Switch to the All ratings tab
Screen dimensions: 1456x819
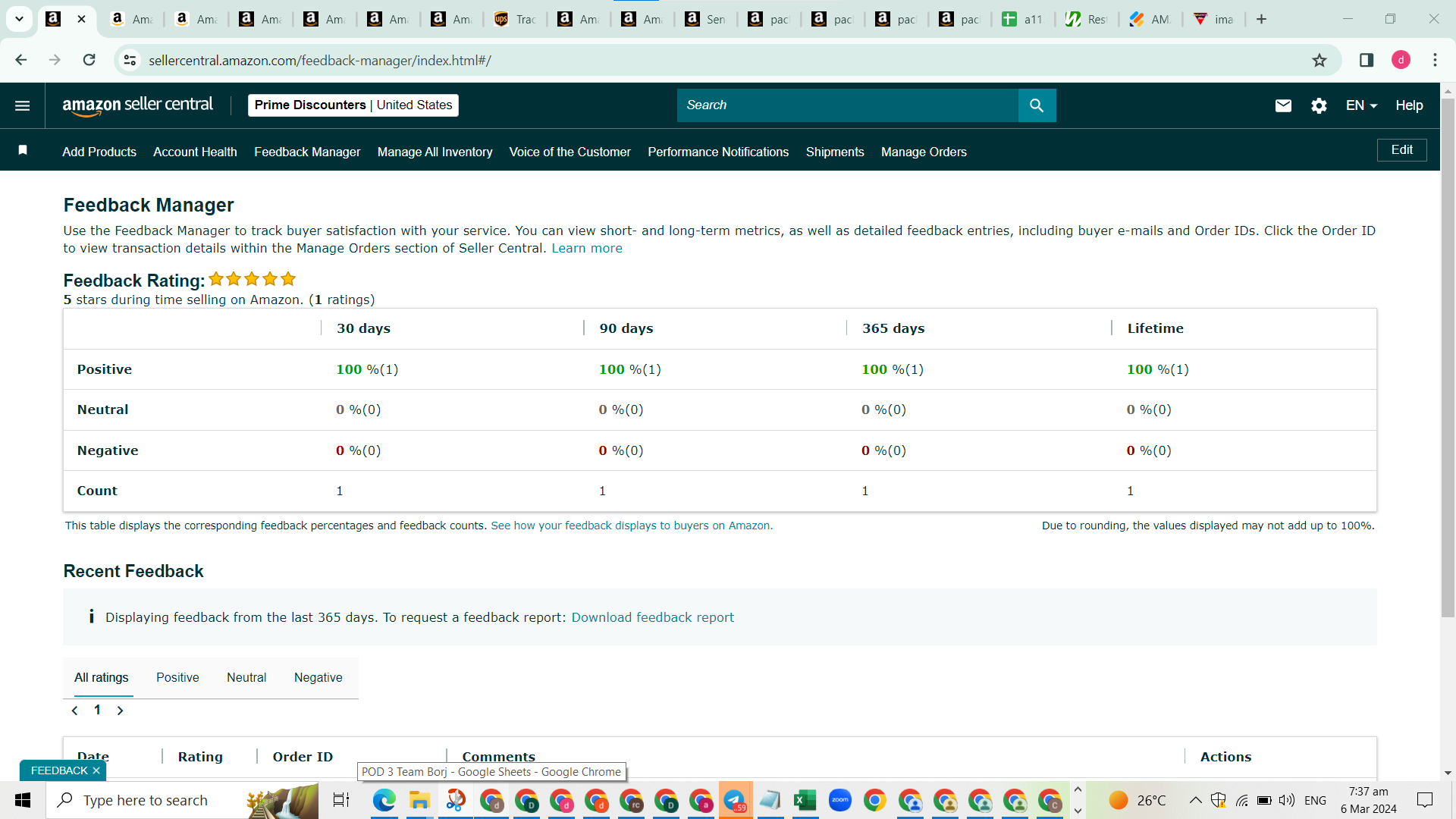[x=102, y=677]
